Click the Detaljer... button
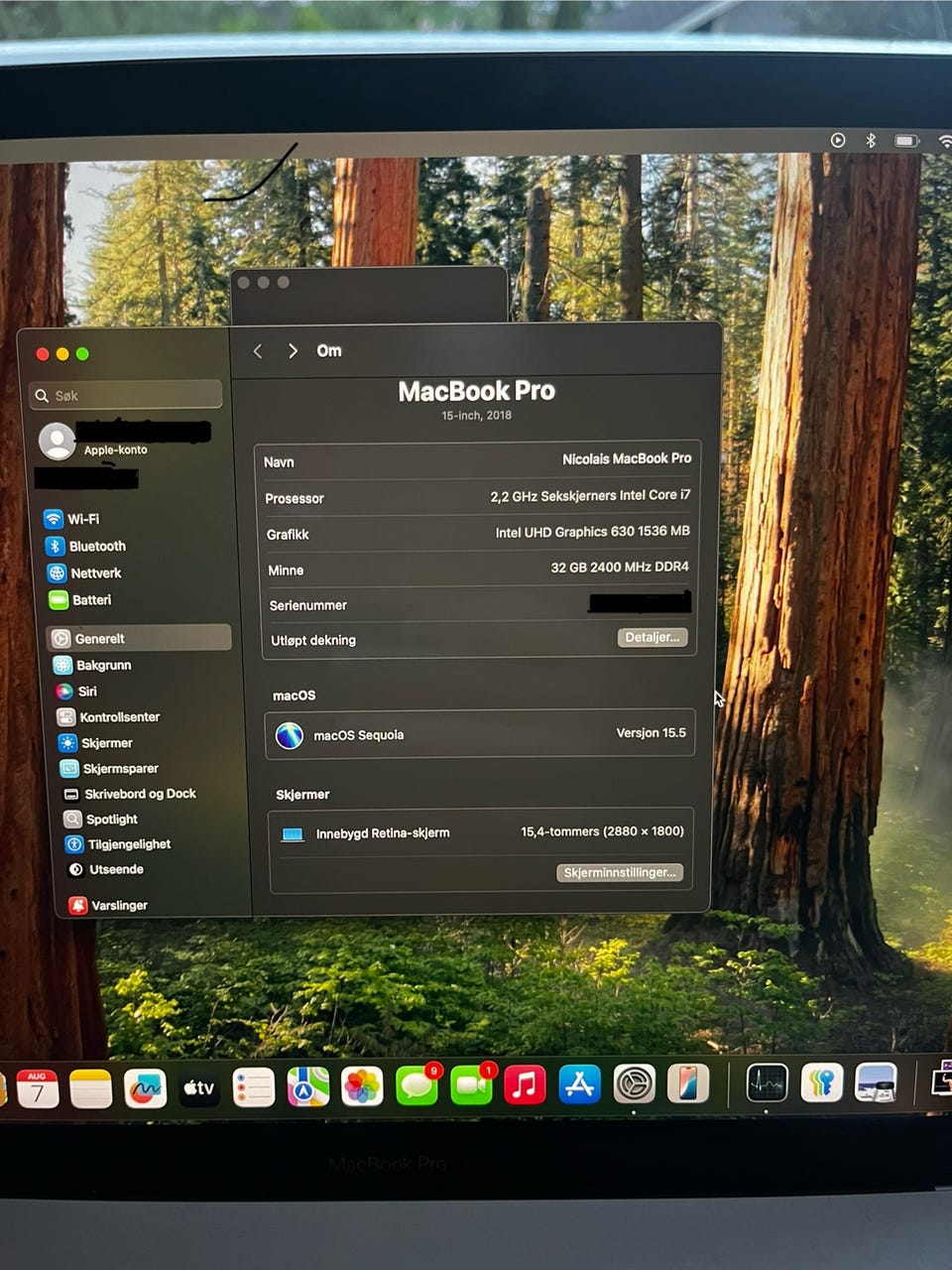 click(653, 637)
